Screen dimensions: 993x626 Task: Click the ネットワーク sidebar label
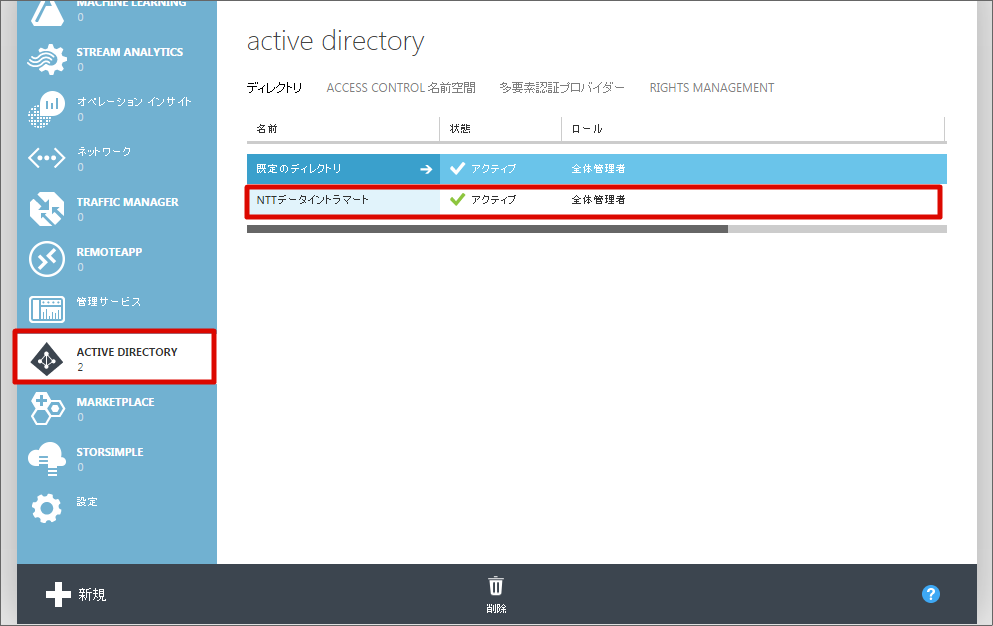(x=104, y=151)
